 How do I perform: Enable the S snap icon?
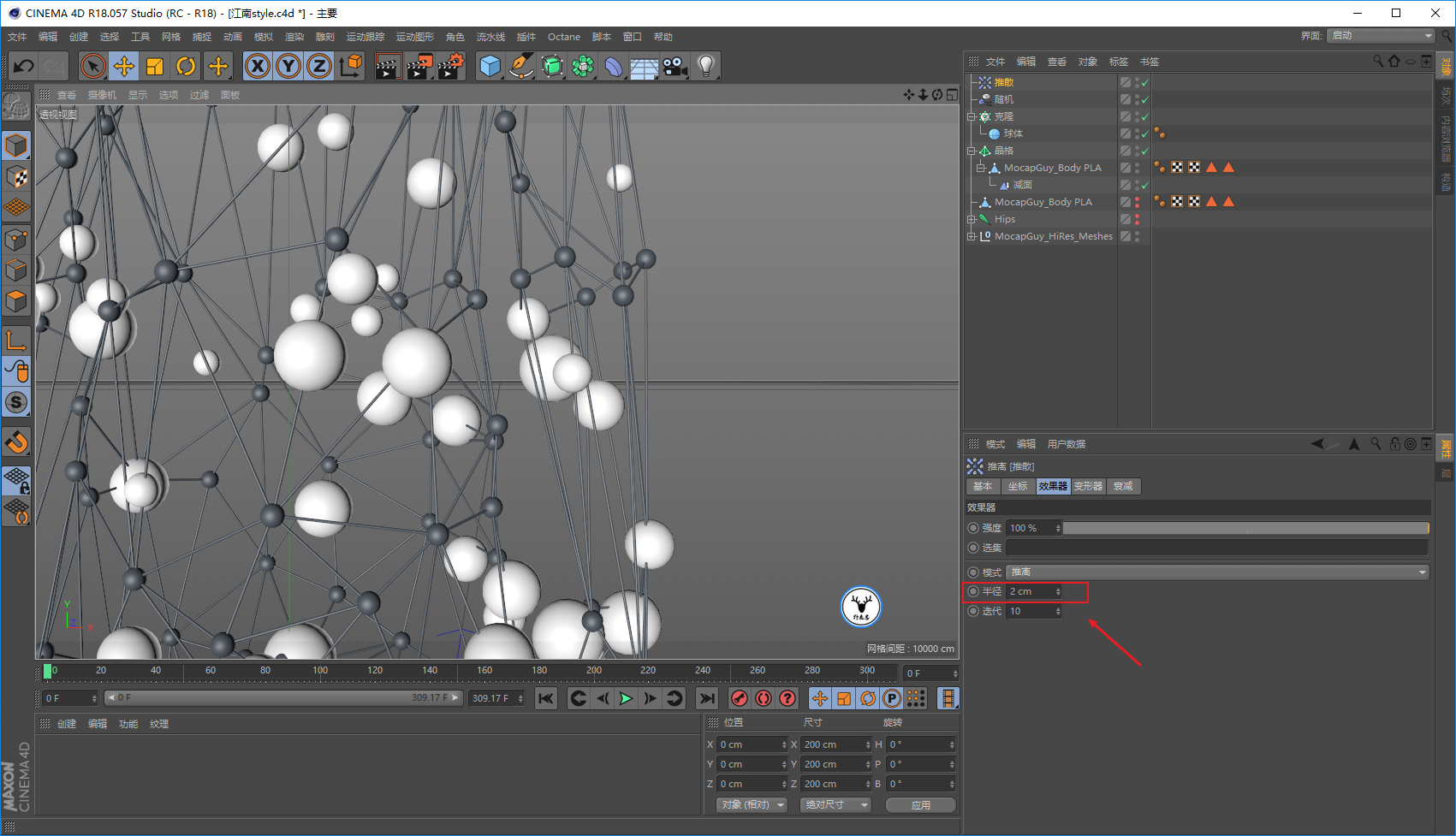[x=17, y=402]
